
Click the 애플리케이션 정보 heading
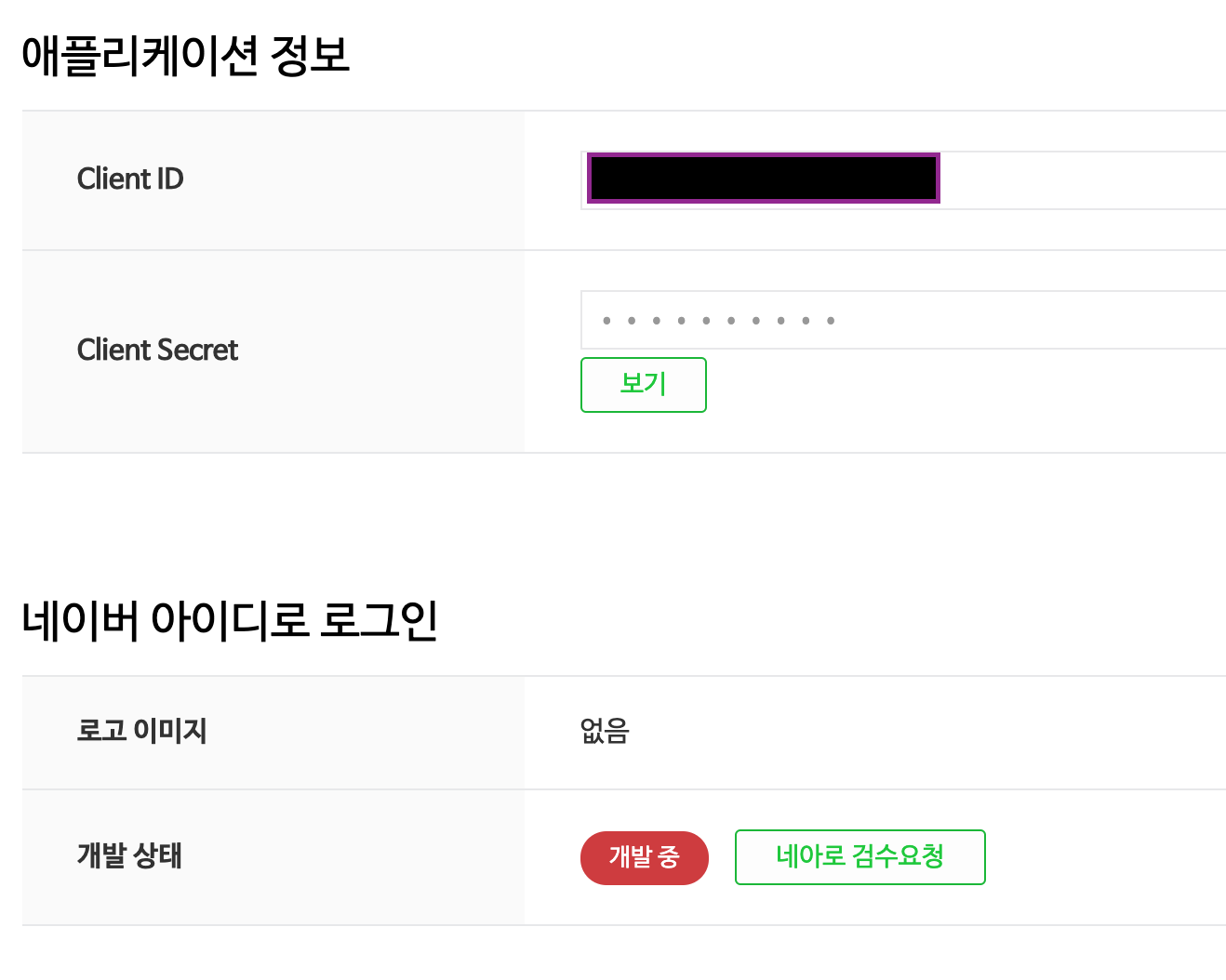(185, 56)
